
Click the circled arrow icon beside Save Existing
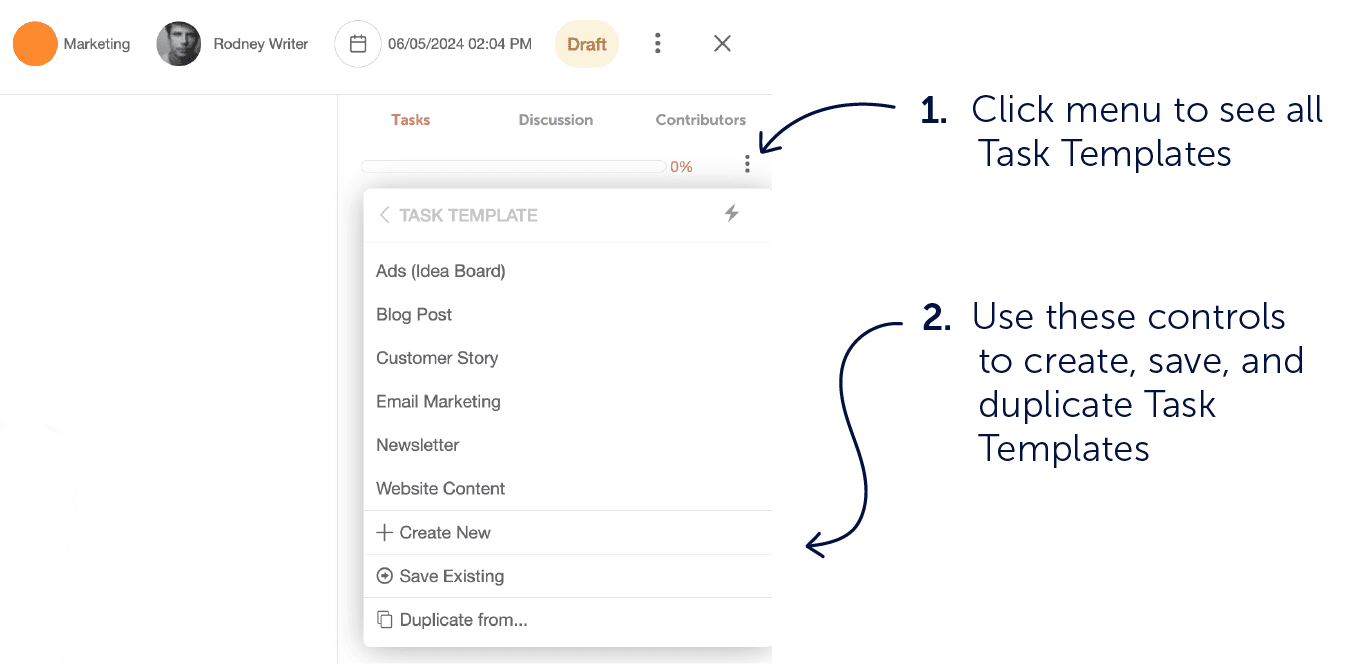[384, 576]
